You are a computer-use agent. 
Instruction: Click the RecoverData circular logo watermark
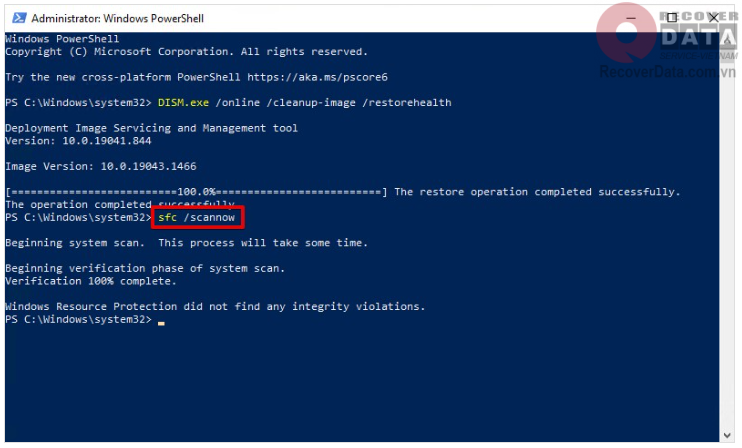click(x=626, y=35)
